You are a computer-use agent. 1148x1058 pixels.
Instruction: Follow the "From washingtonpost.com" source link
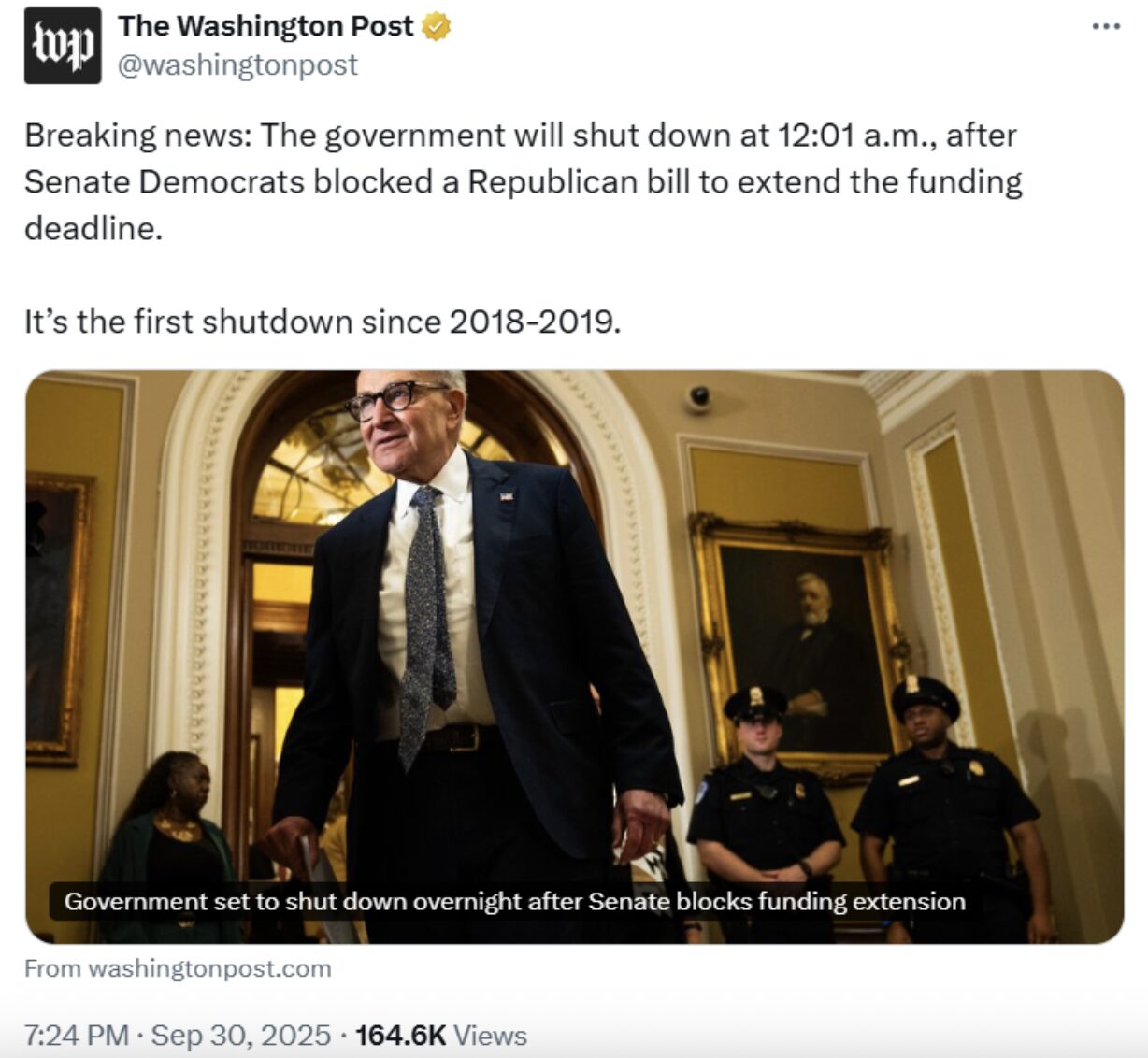[178, 968]
